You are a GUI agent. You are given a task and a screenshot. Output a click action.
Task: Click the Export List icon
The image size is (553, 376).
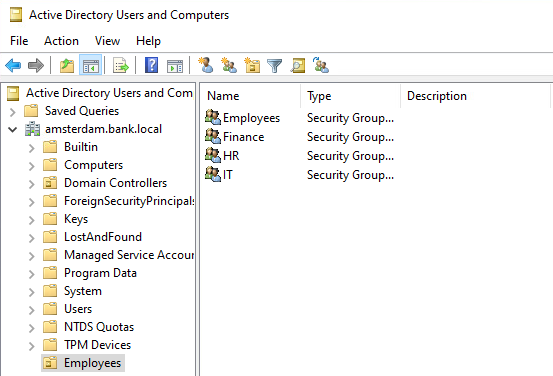121,66
